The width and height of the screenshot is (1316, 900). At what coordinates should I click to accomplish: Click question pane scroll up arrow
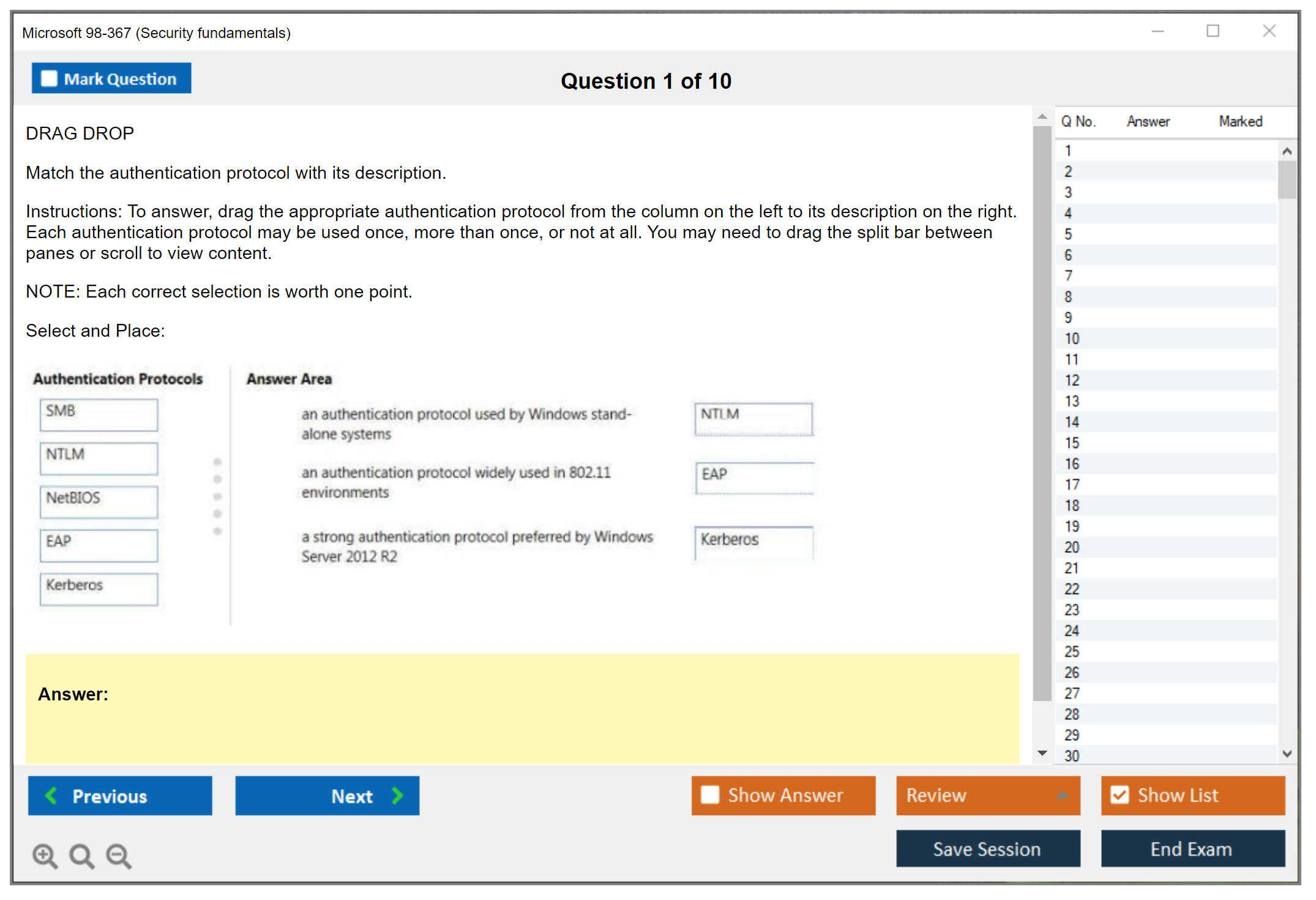[1042, 116]
